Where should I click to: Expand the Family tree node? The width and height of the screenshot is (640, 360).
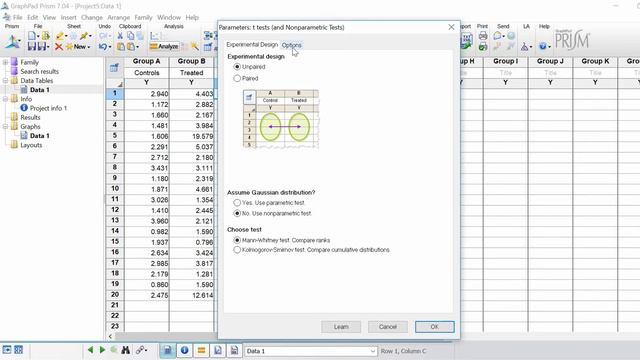tap(5, 62)
